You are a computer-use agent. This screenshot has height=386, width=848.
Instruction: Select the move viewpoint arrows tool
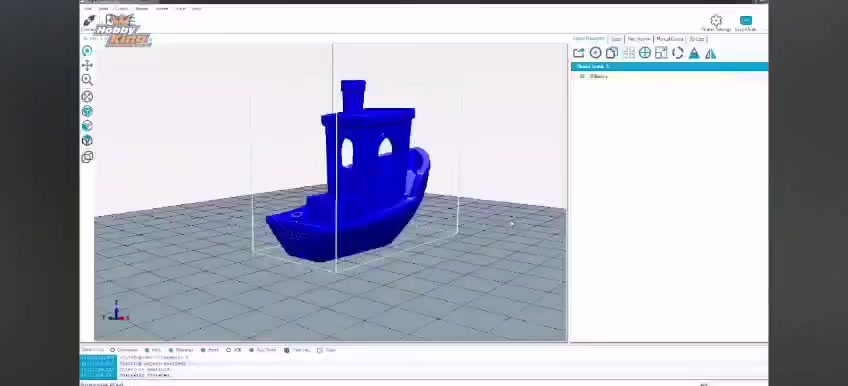(x=87, y=65)
